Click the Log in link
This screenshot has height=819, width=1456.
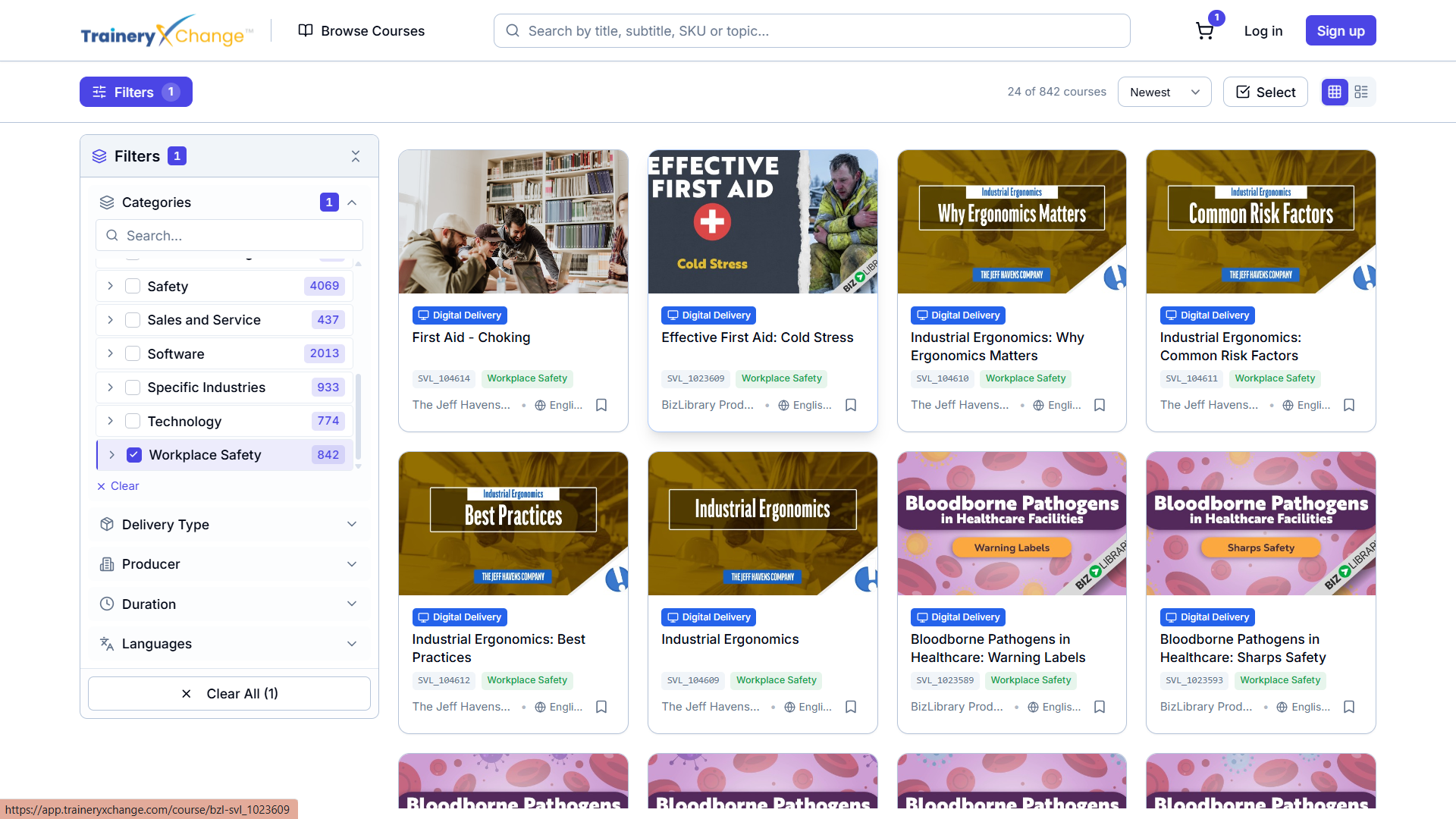1263,31
